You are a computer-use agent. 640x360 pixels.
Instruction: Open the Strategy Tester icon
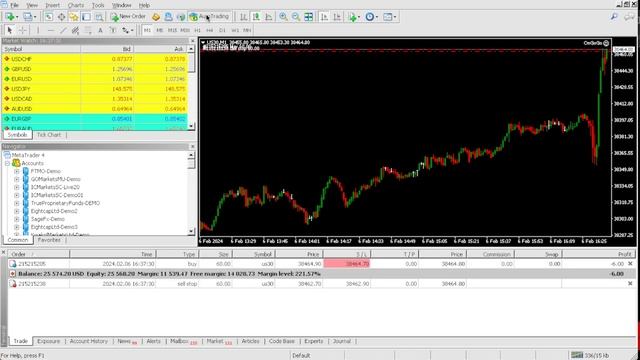tap(99, 17)
